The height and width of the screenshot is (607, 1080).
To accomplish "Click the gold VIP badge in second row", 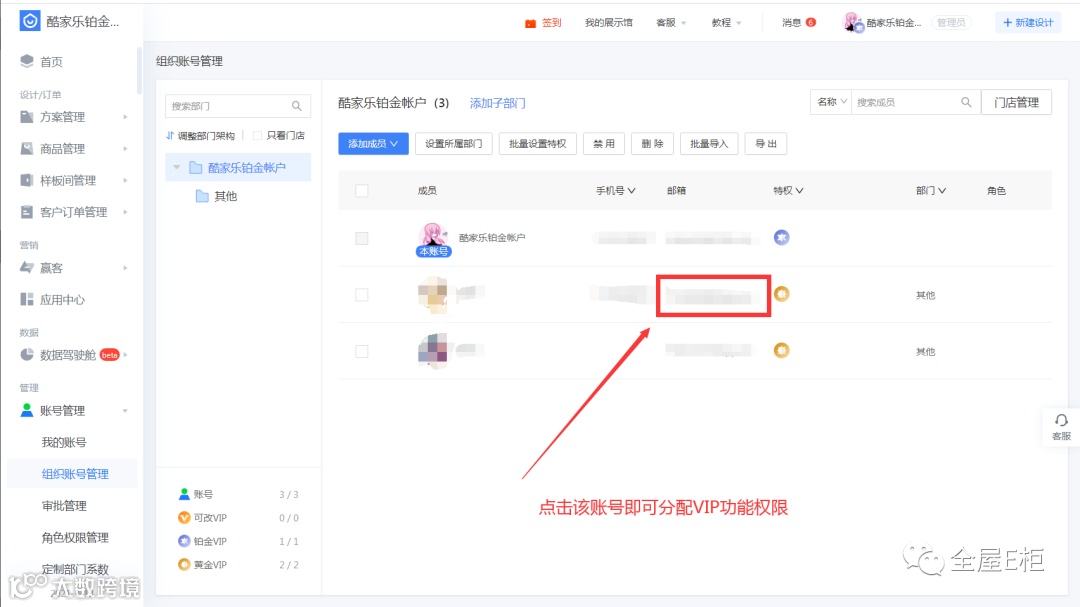I will pos(781,294).
